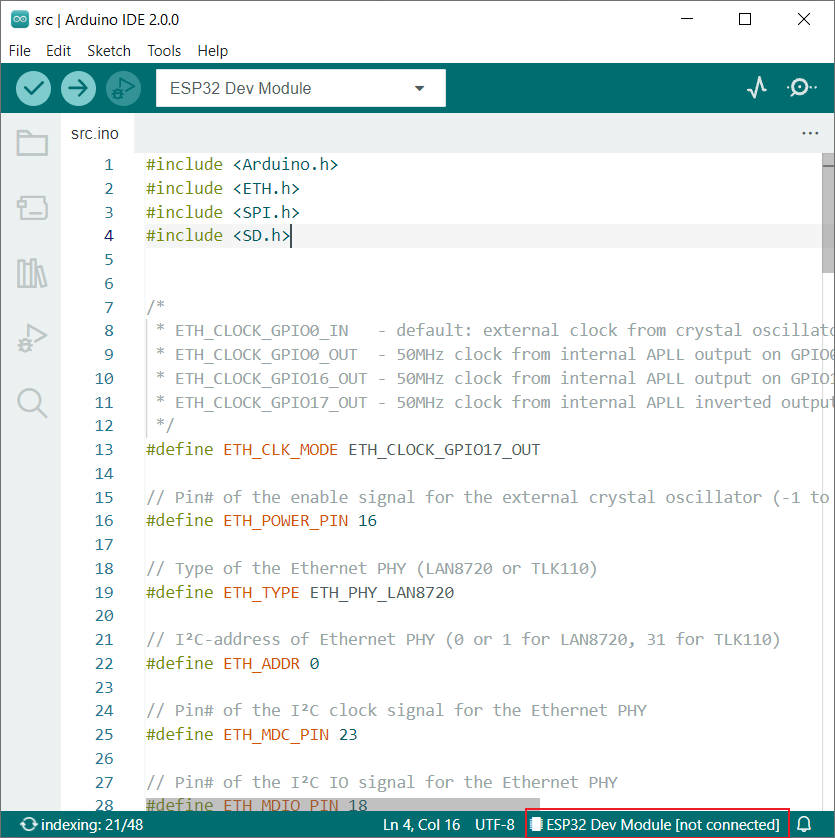The width and height of the screenshot is (835, 838).
Task: Open the Sketch menu
Action: (x=109, y=51)
